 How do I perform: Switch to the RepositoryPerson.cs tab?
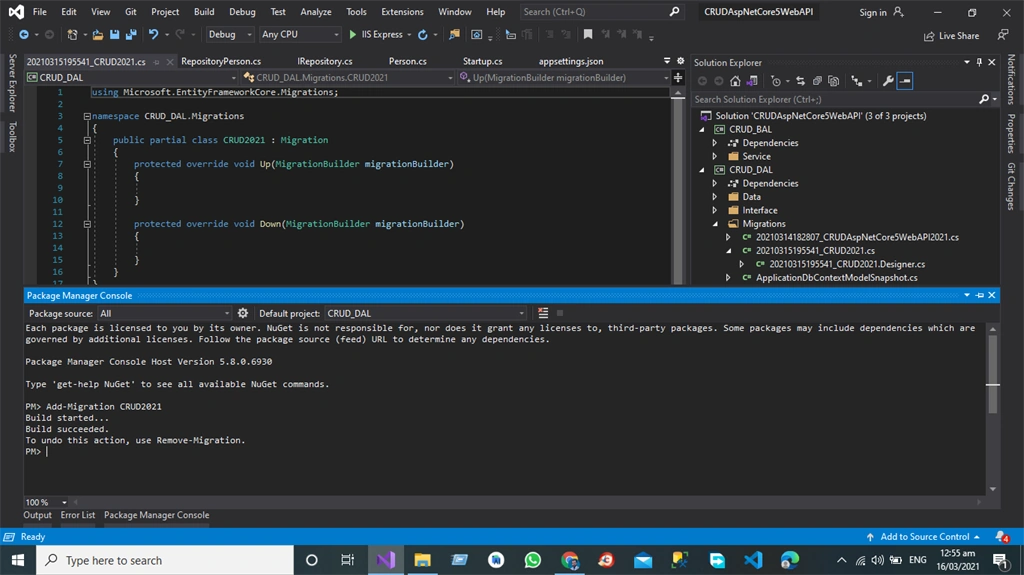pos(221,61)
